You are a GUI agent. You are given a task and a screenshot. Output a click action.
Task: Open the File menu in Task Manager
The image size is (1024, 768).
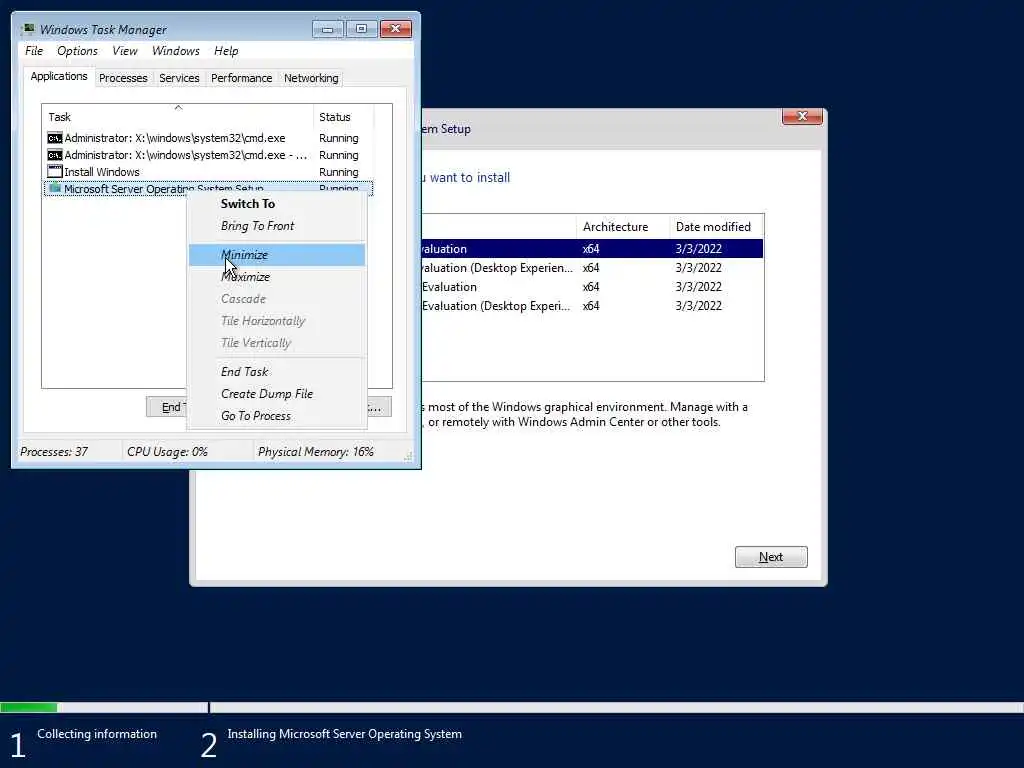coord(34,51)
